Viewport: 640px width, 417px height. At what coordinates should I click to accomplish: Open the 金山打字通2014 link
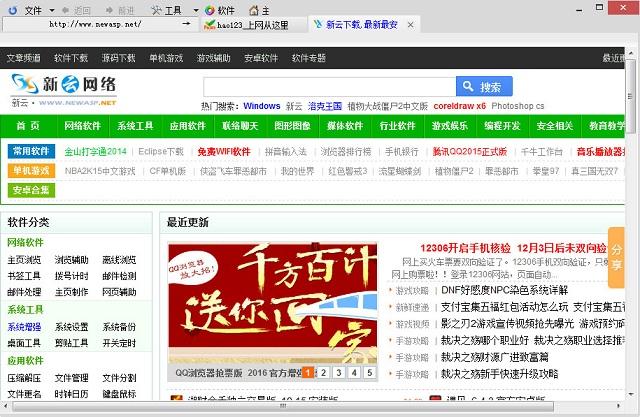tap(96, 151)
